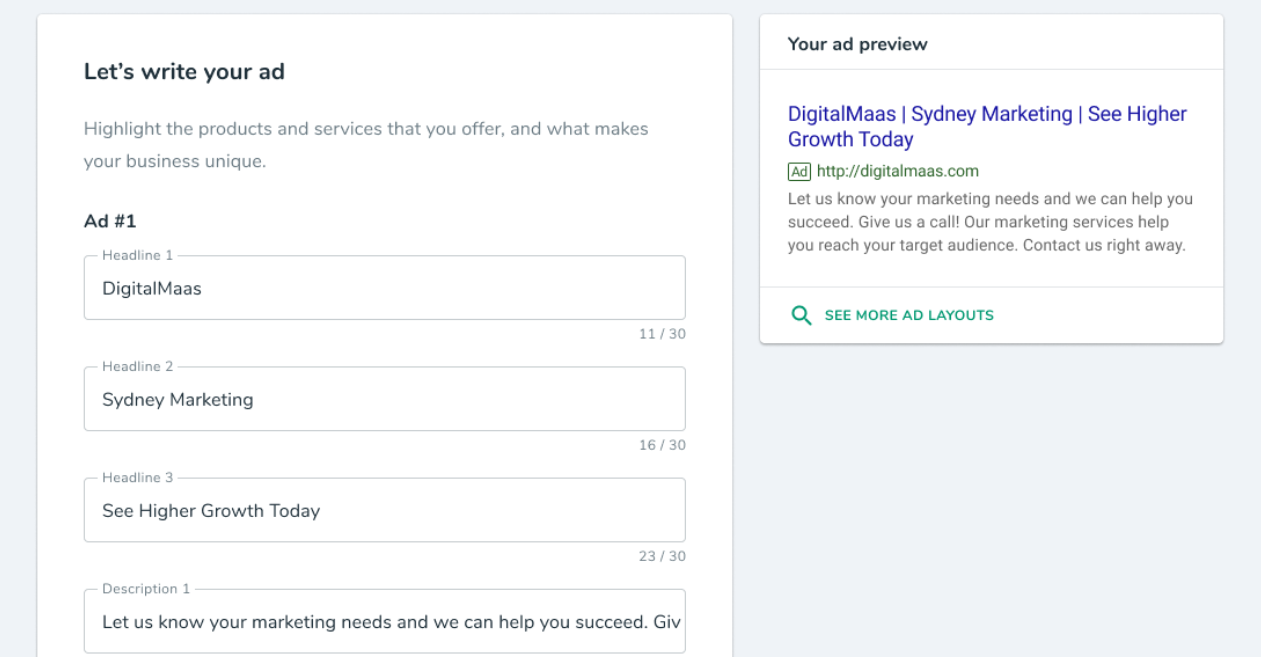Open the blue ad preview headline link
This screenshot has height=657, width=1261.
(987, 126)
